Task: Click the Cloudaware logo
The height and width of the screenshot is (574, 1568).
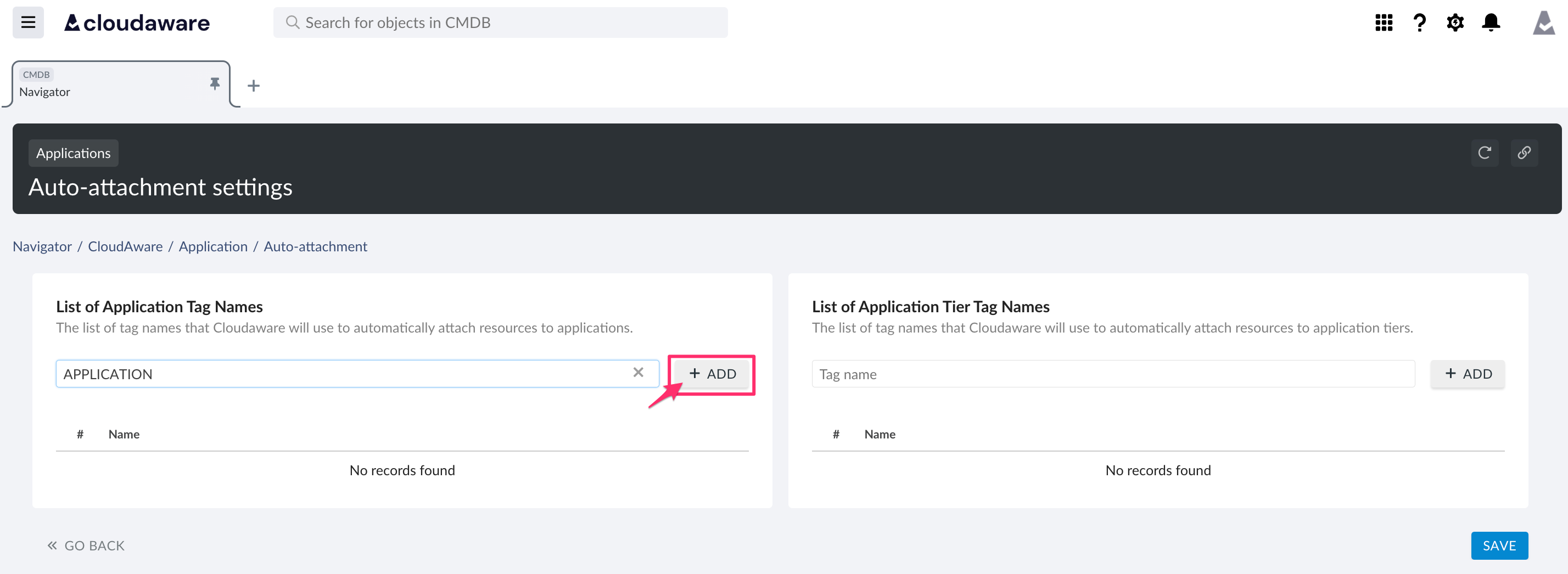Action: [137, 22]
